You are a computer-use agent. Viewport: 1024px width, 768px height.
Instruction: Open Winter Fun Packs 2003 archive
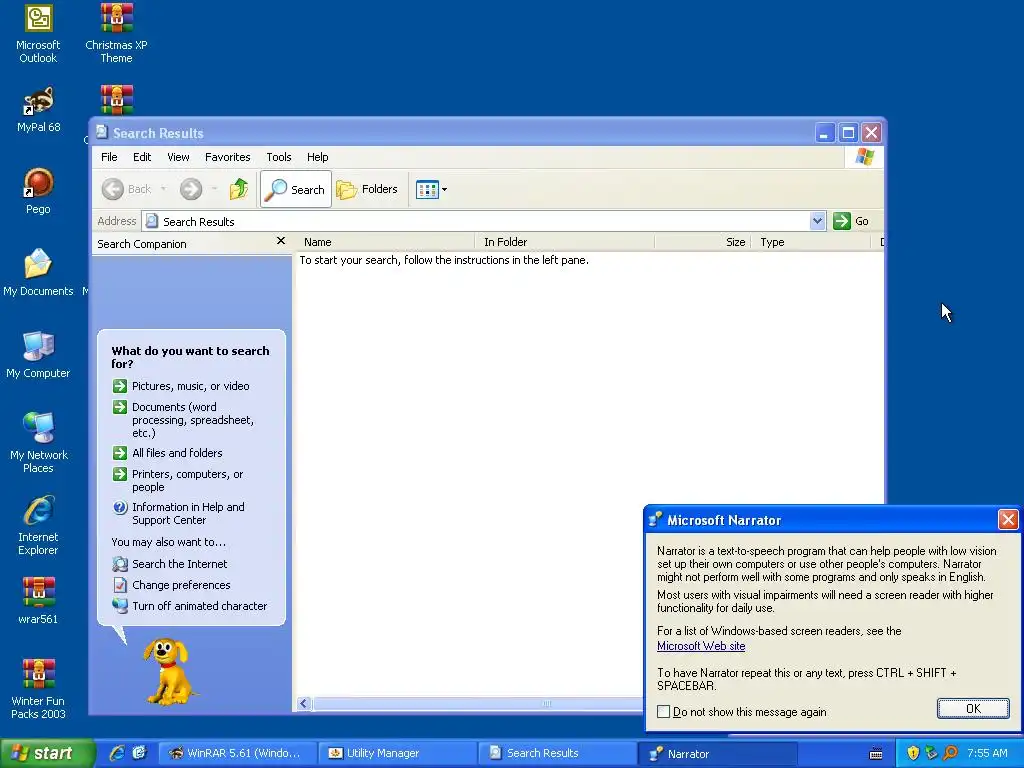tap(38, 689)
